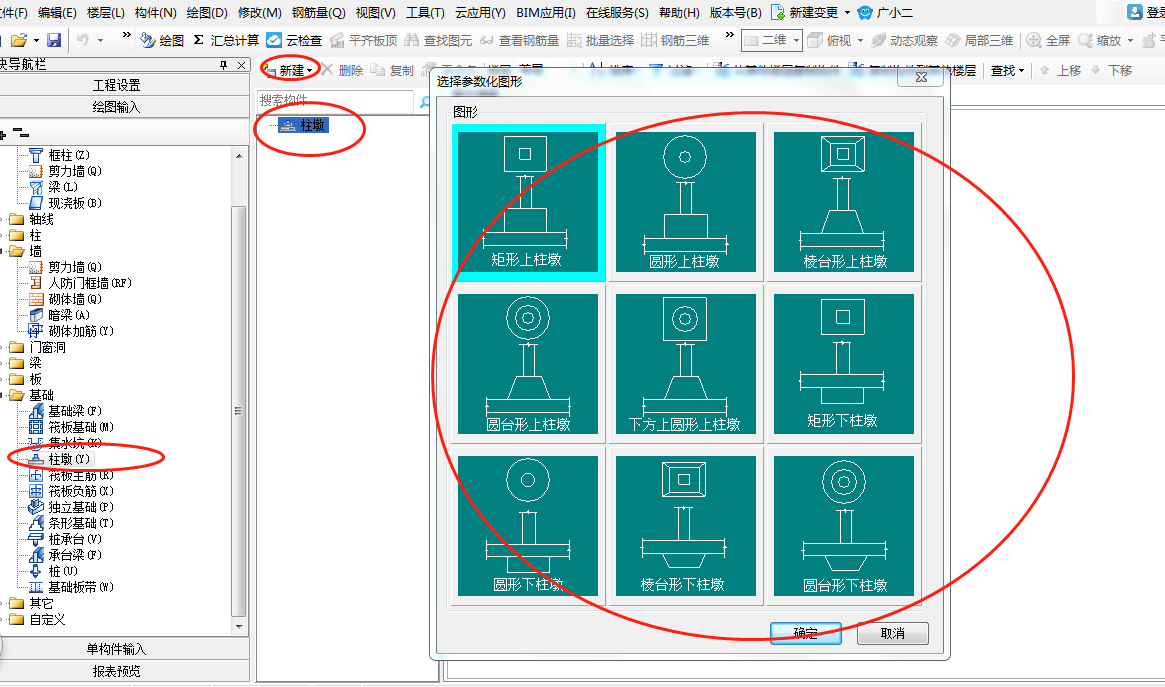This screenshot has height=687, width=1165.
Task: Click the 搜索构件 search input field
Action: coord(335,100)
